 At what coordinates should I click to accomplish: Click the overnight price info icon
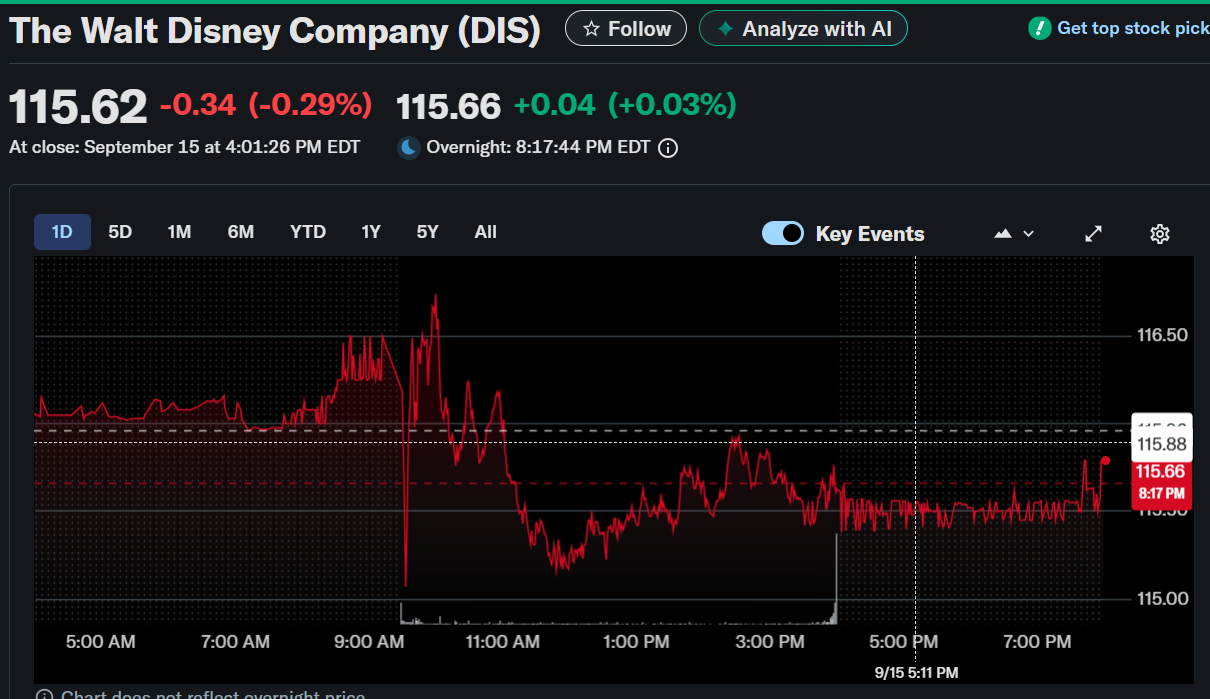(668, 148)
